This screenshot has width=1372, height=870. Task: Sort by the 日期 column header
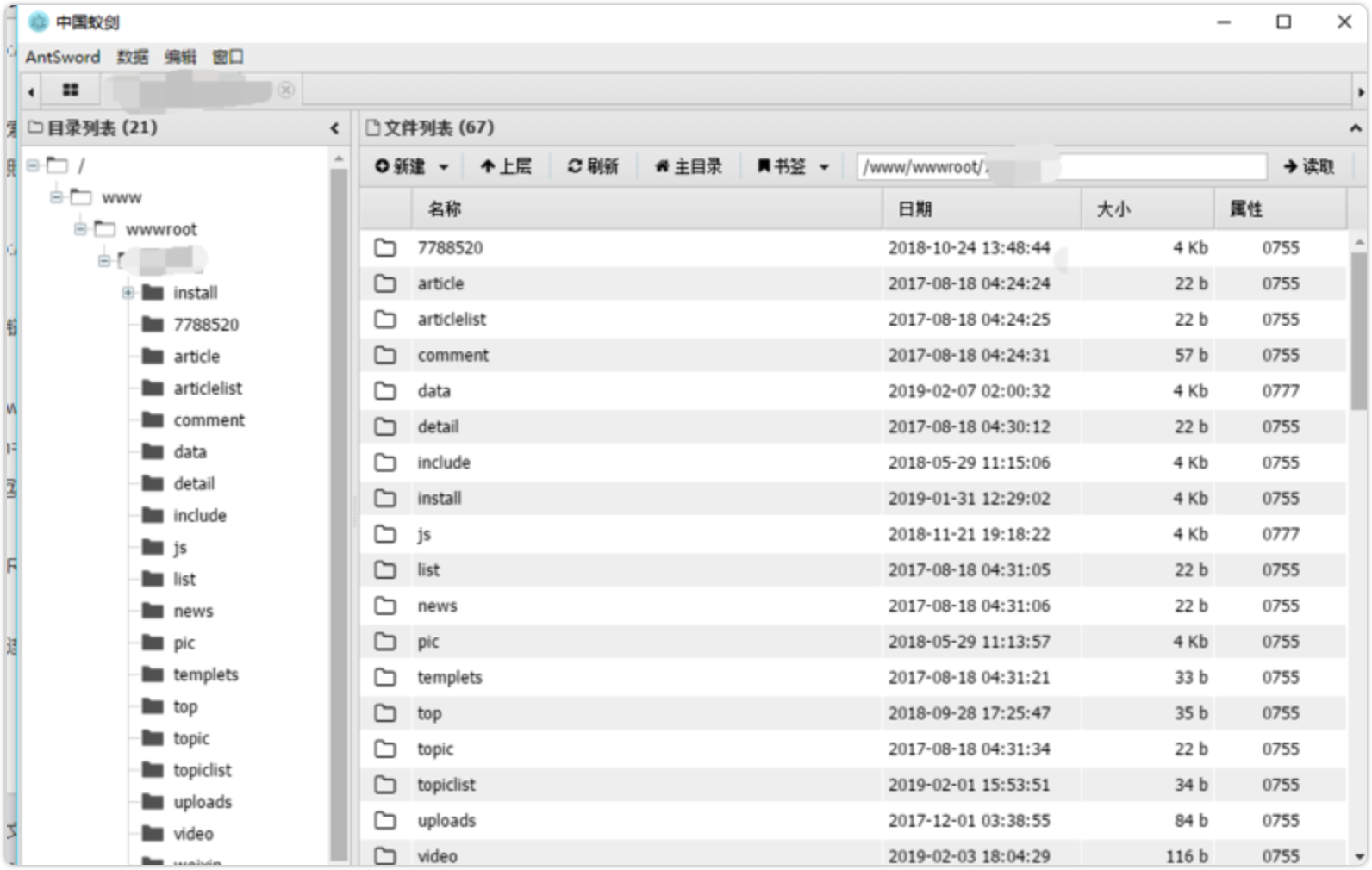[982, 209]
